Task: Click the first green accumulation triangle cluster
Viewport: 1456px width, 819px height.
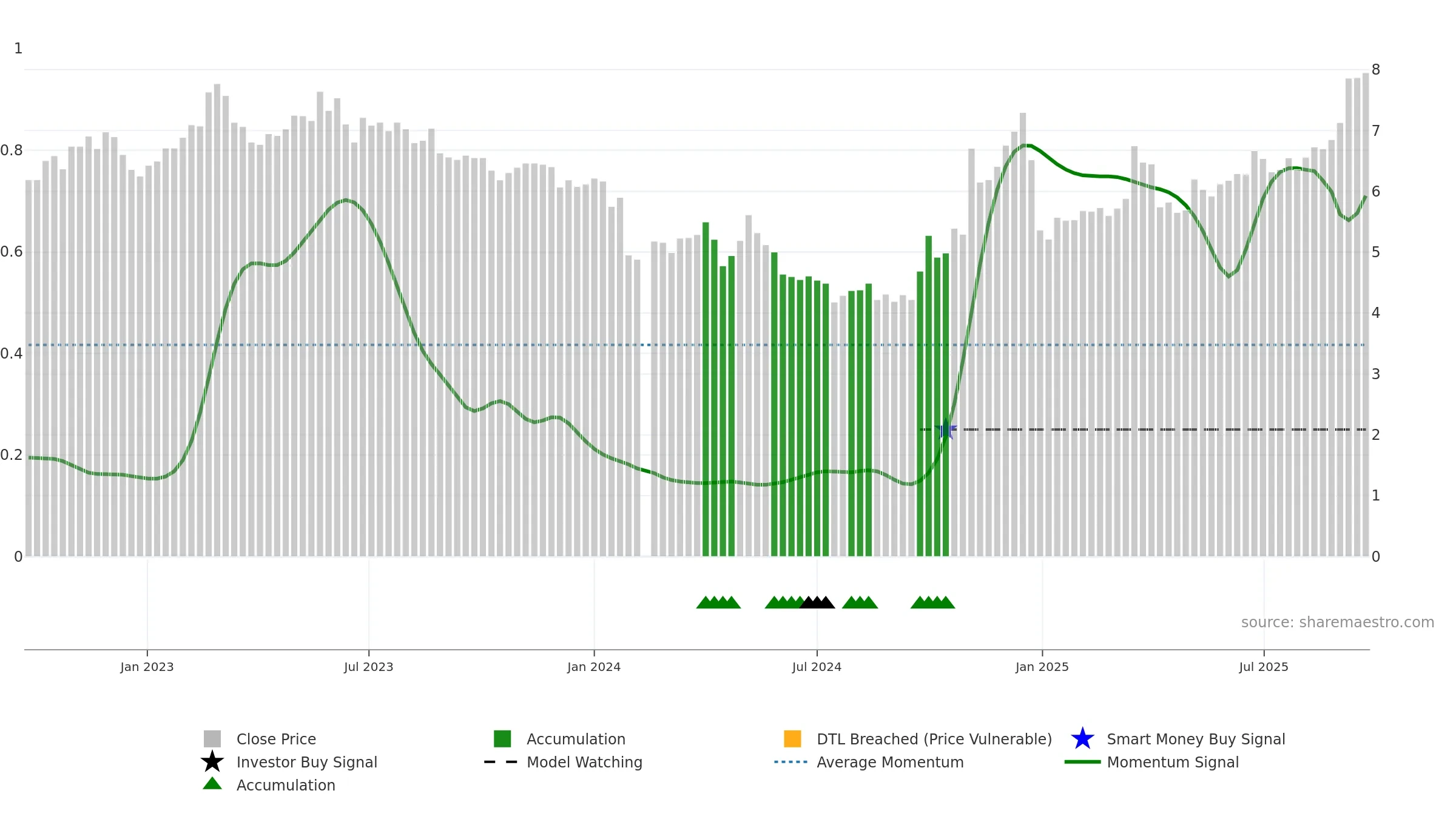Action: (718, 602)
